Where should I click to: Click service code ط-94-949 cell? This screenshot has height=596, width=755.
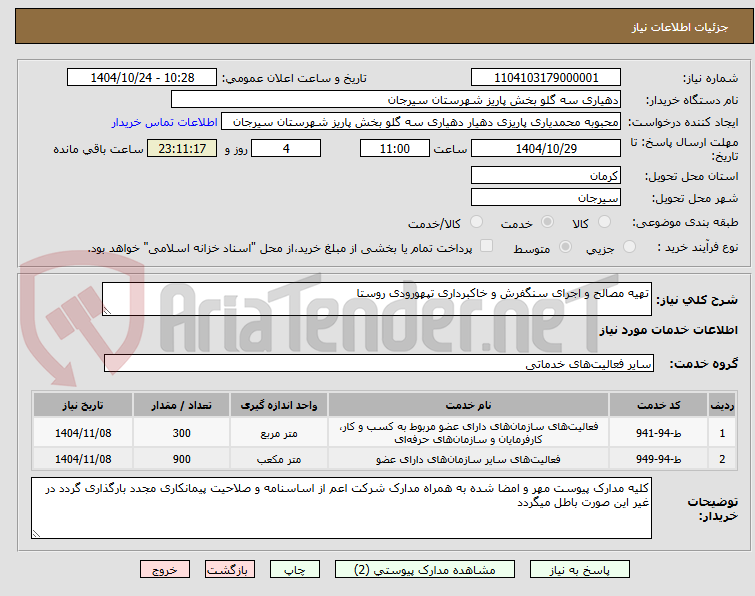(658, 459)
